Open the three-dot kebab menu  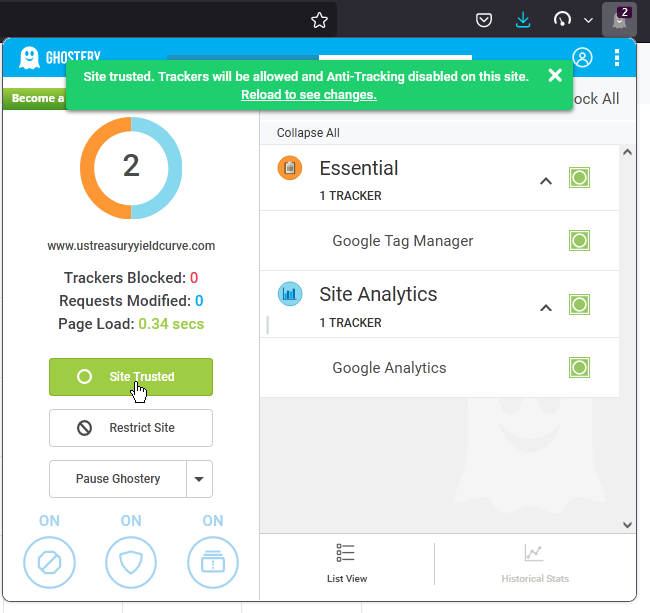(x=617, y=58)
